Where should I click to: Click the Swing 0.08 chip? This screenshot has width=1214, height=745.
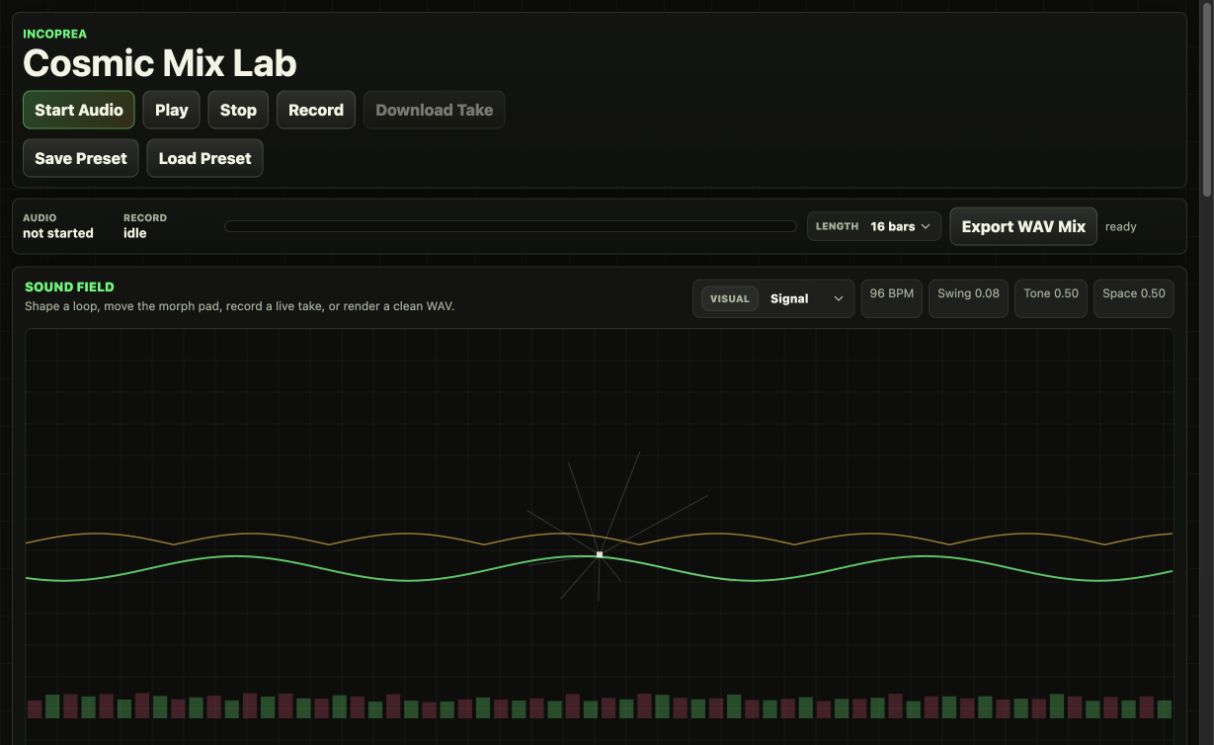point(968,298)
